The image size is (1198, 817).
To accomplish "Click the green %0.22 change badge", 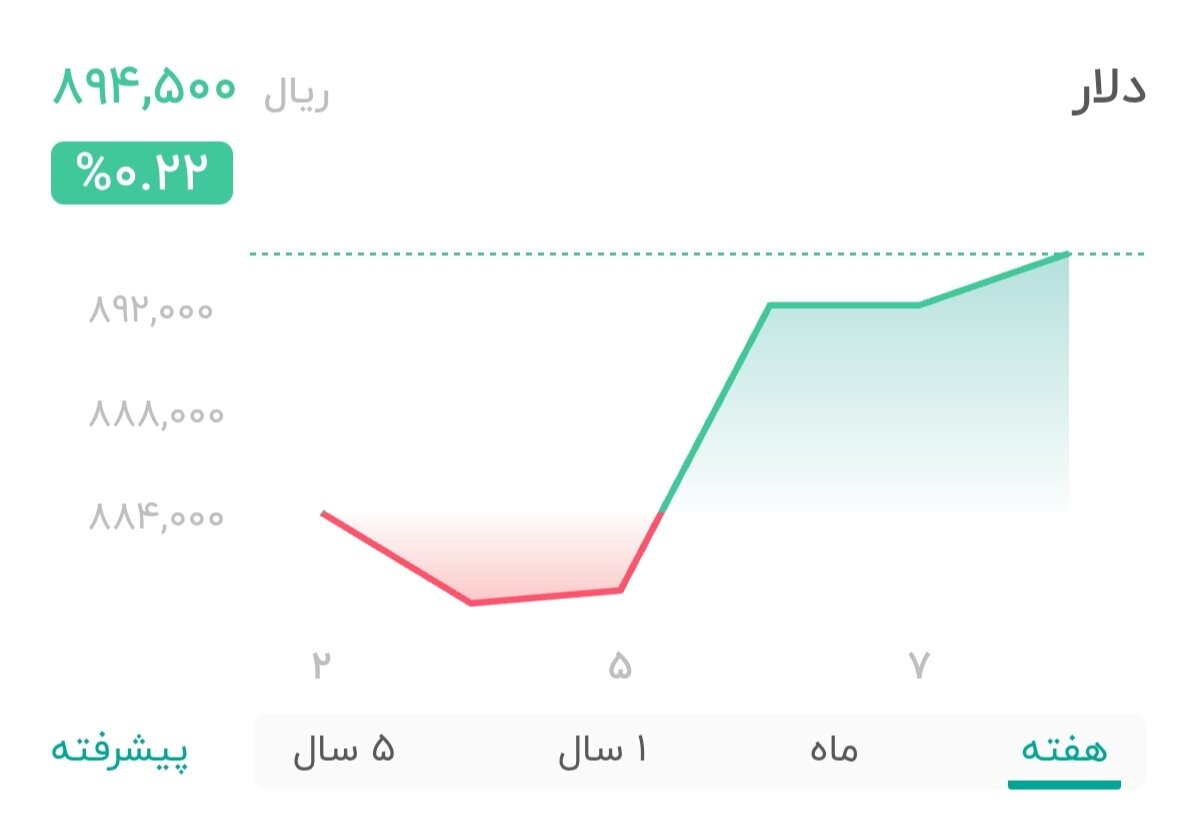I will tap(141, 173).
